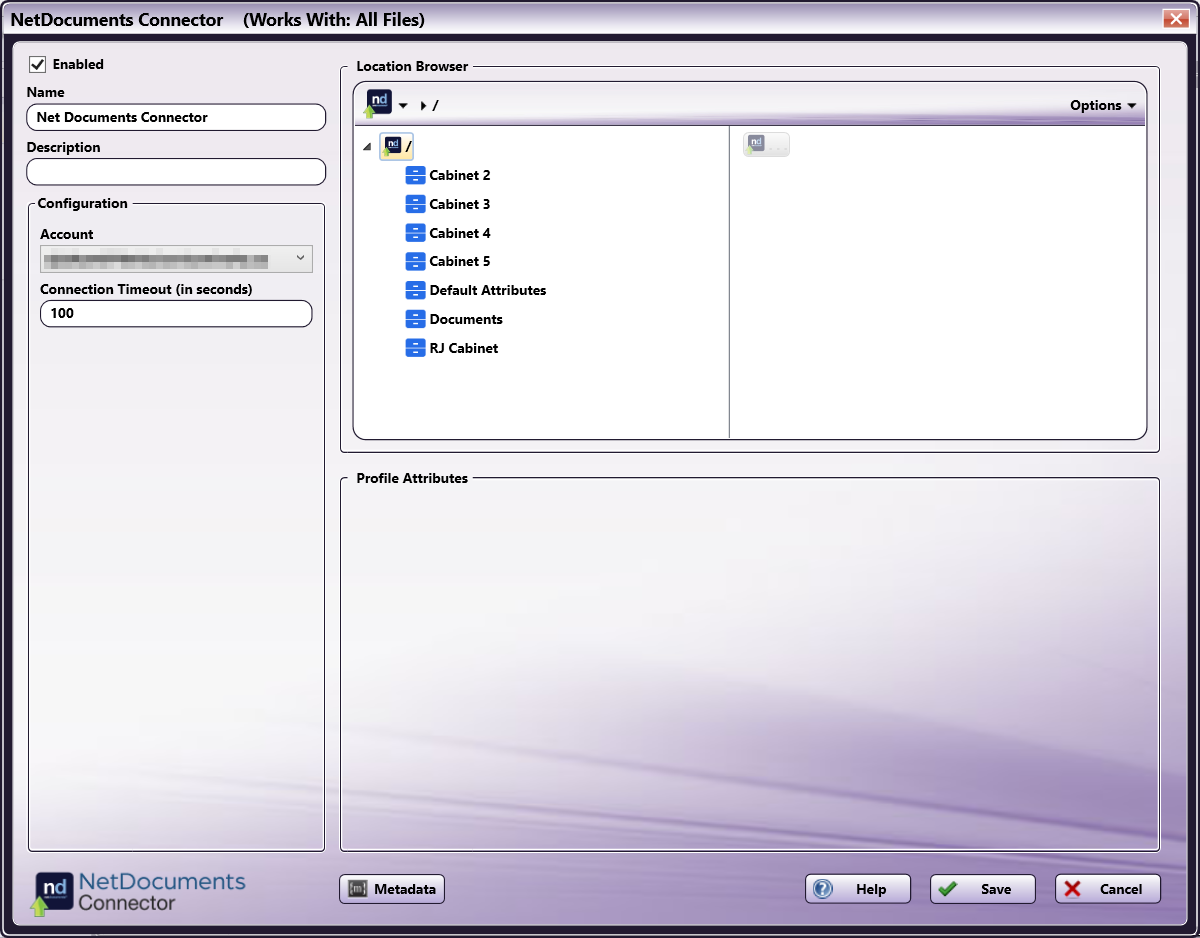Click the Cabinet 4 cabinet icon

[x=416, y=233]
